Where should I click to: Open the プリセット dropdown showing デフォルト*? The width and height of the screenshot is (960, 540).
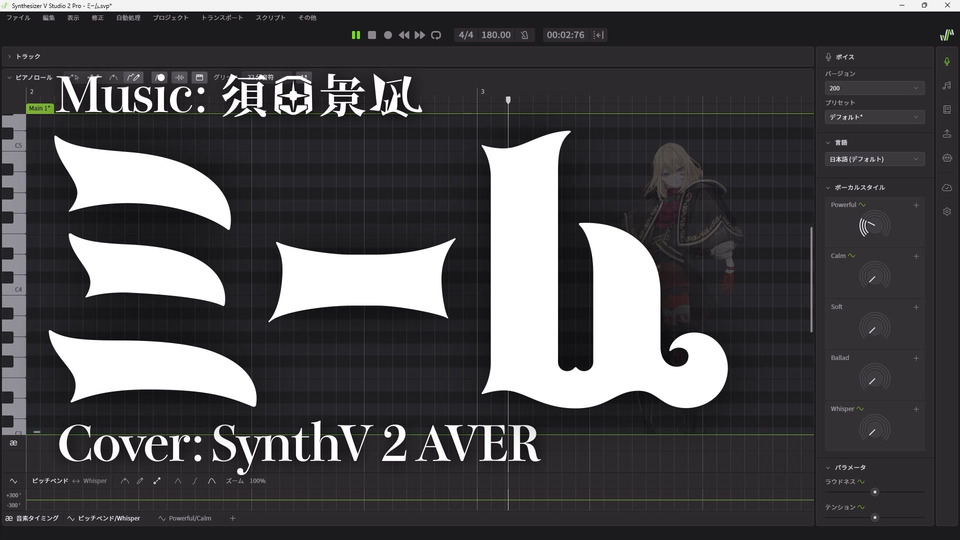tap(874, 117)
